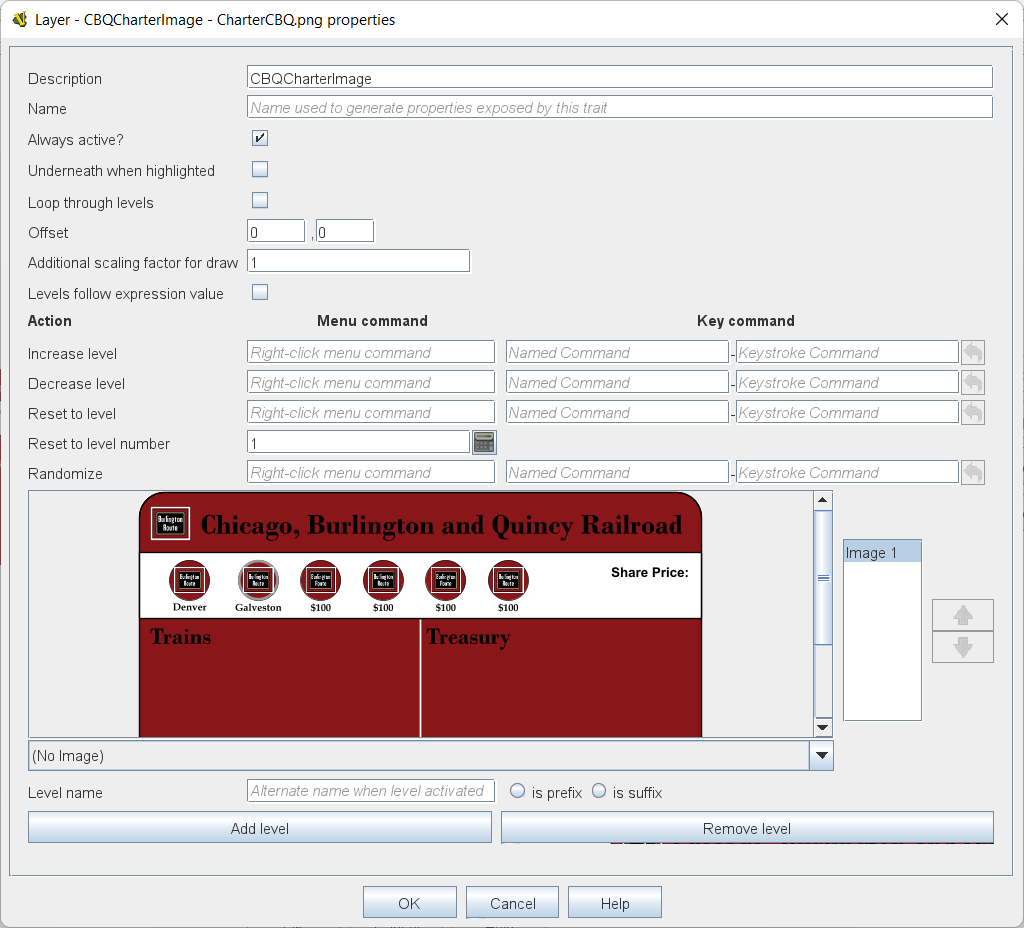Image resolution: width=1024 pixels, height=928 pixels.
Task: Click the VASSAL app icon in title bar
Action: (20, 19)
